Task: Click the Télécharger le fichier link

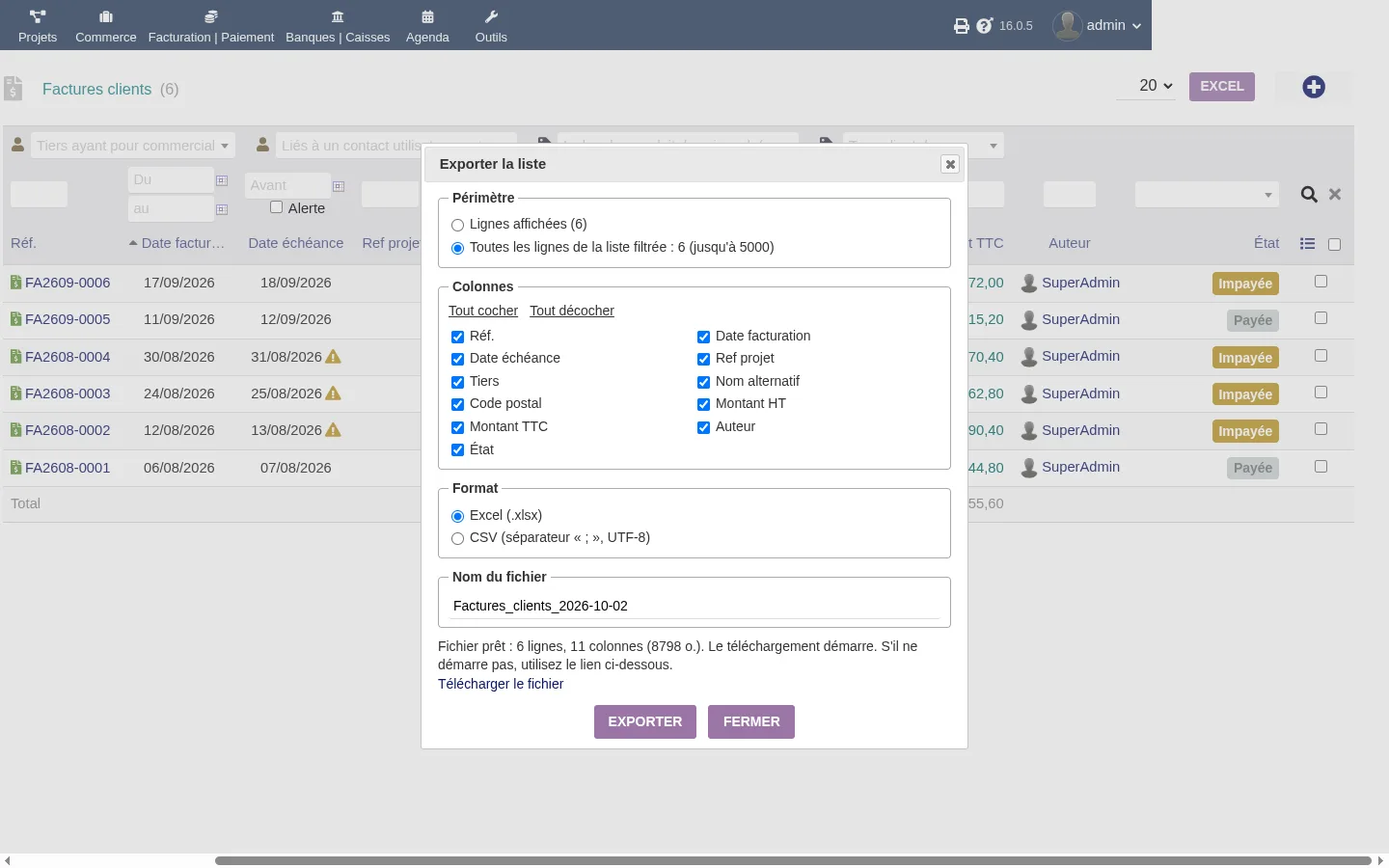Action: click(x=501, y=684)
